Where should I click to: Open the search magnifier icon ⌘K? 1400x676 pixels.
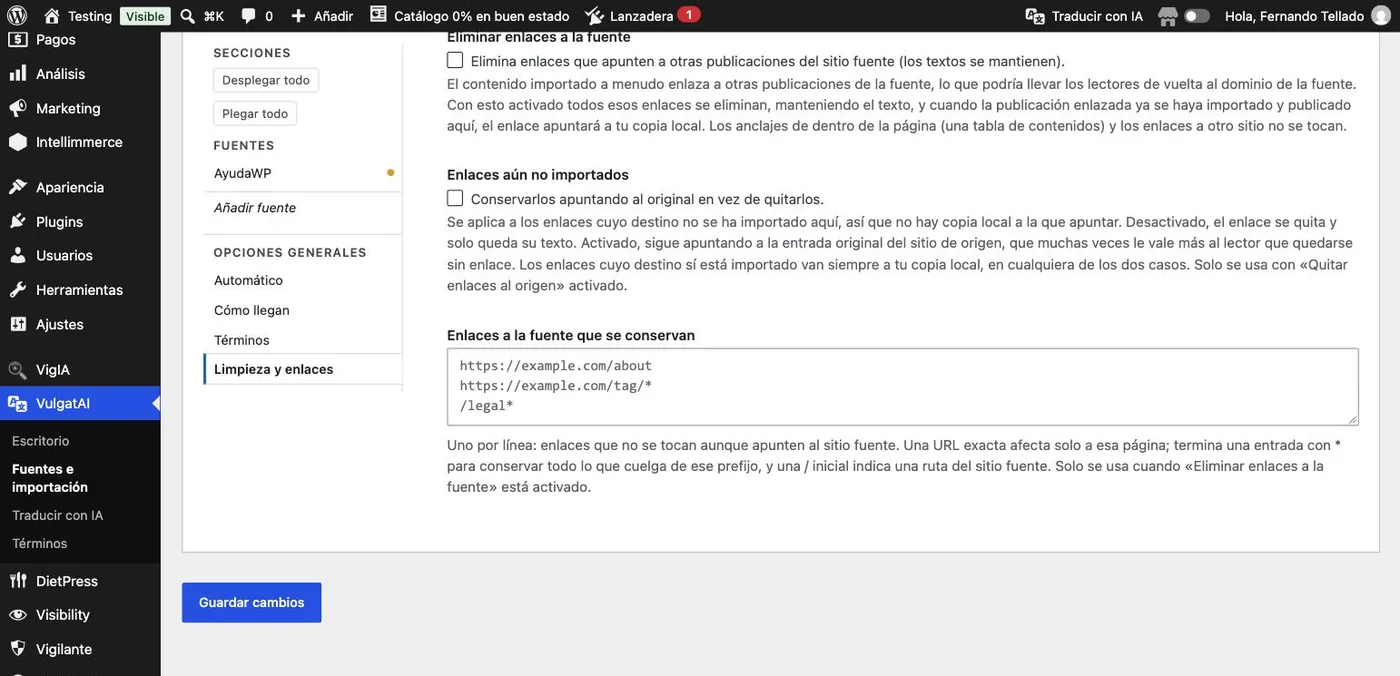187,16
